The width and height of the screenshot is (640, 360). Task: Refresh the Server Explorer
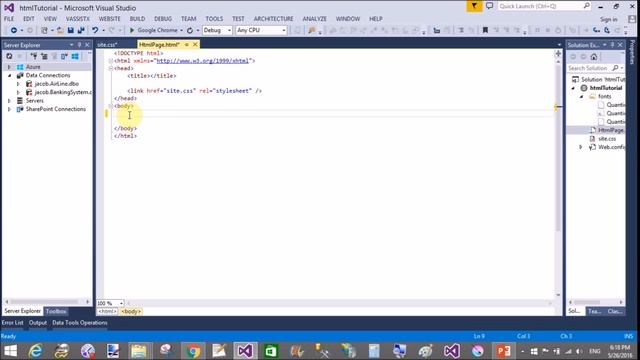pos(9,56)
